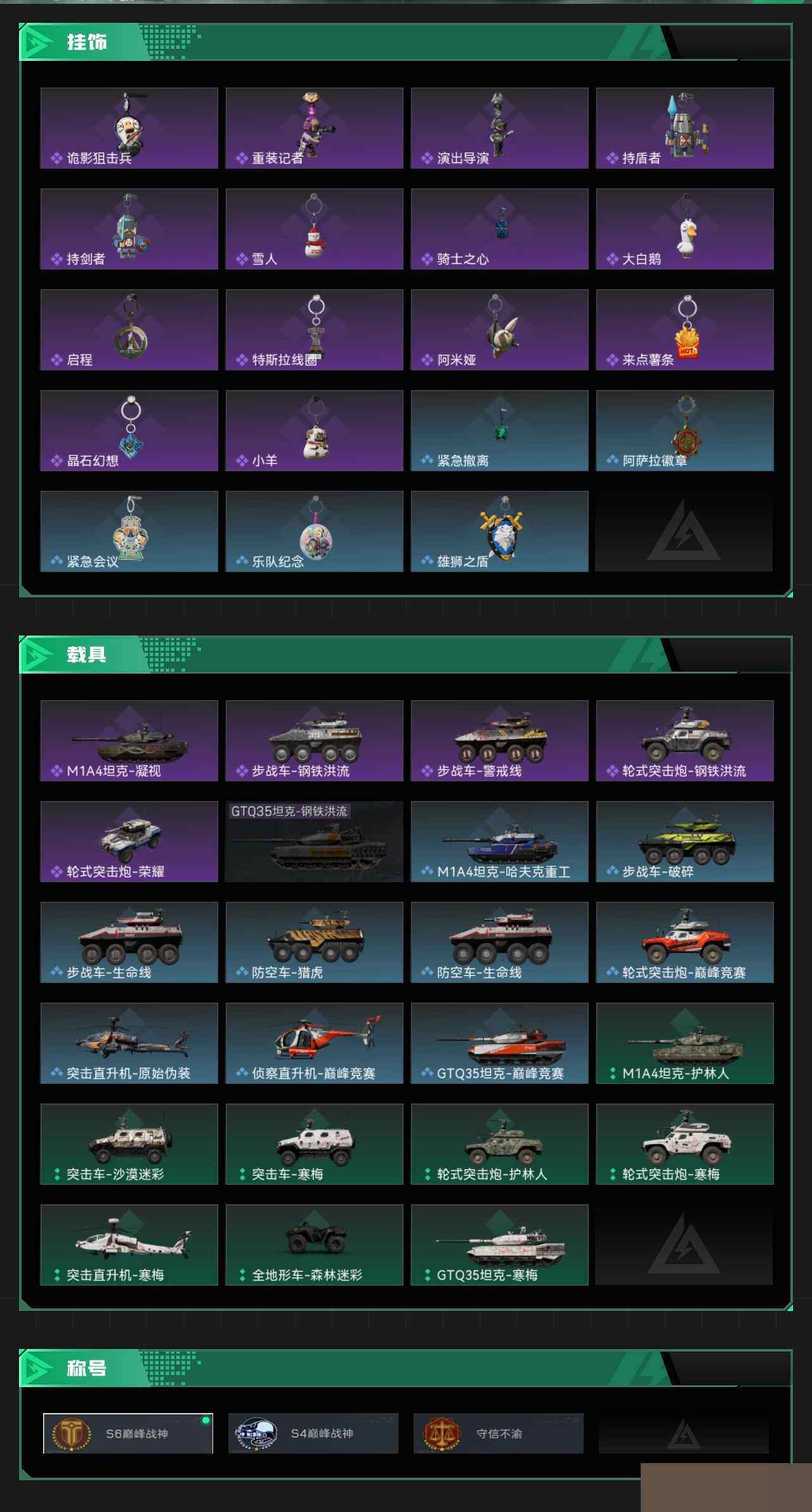Viewport: 812px width, 1512px height.
Task: Select M1A4坦克-凝视 vehicle skin
Action: [129, 741]
